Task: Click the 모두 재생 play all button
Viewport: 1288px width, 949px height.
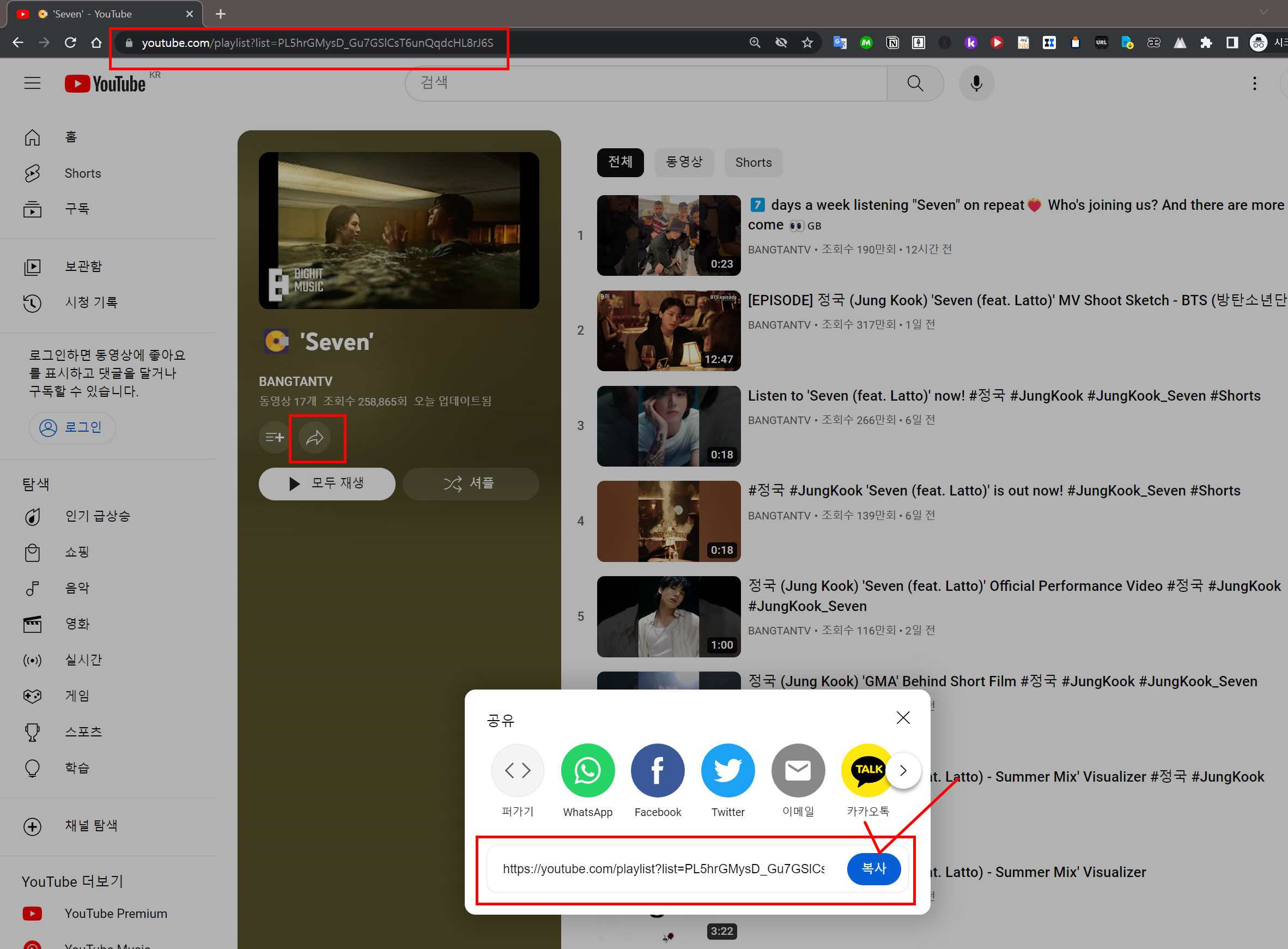Action: tap(327, 483)
